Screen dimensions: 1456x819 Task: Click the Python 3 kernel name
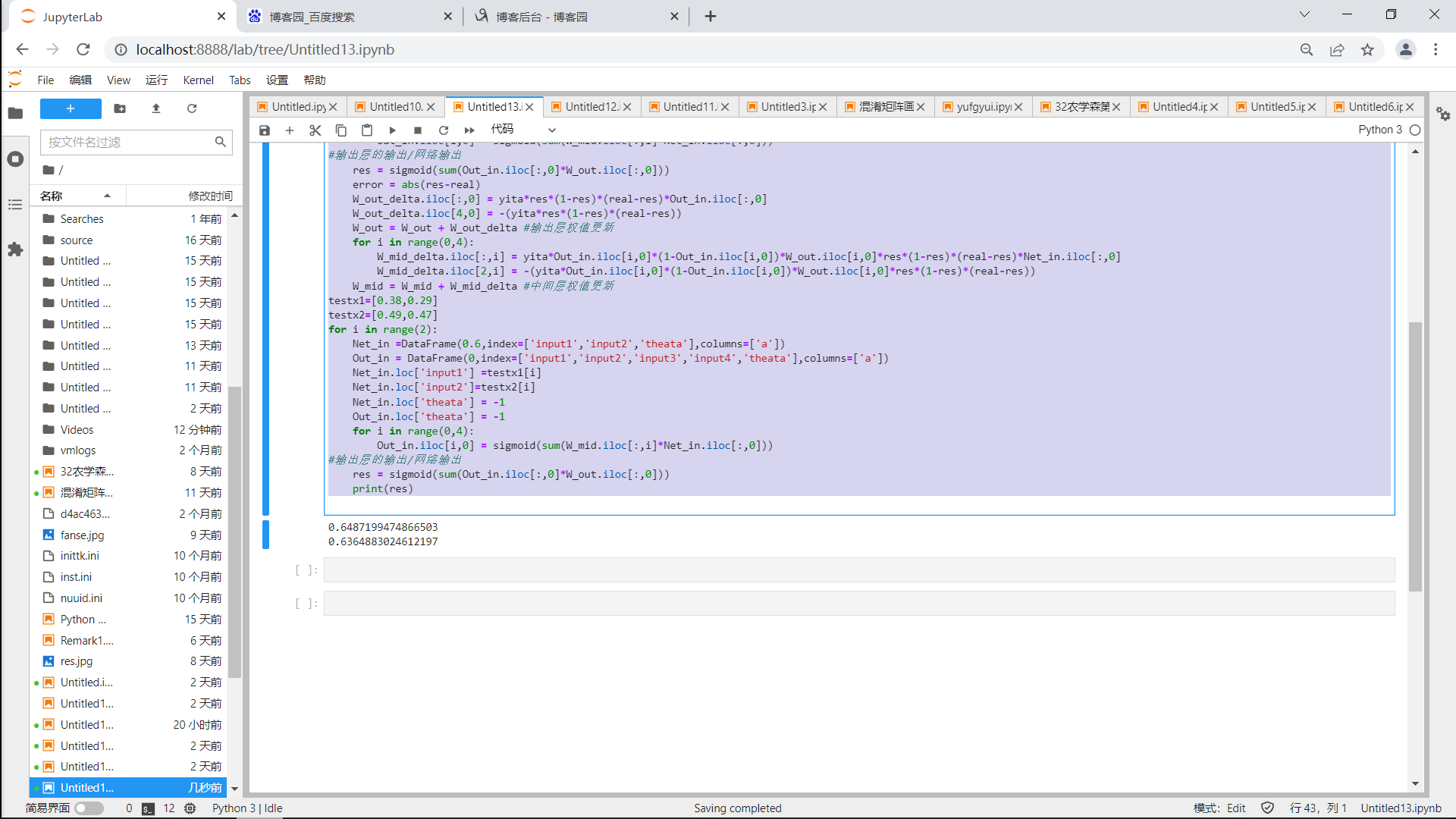pyautogui.click(x=1380, y=130)
